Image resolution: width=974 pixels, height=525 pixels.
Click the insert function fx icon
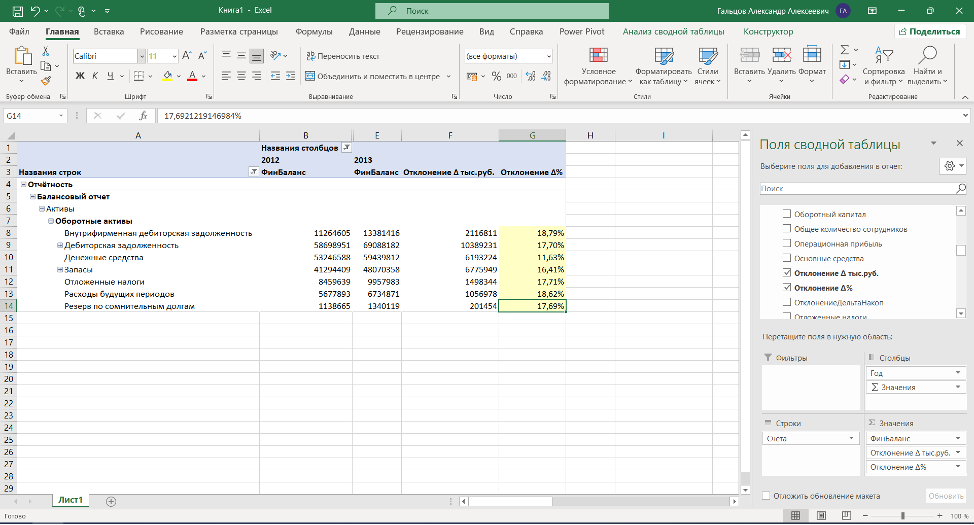143,116
